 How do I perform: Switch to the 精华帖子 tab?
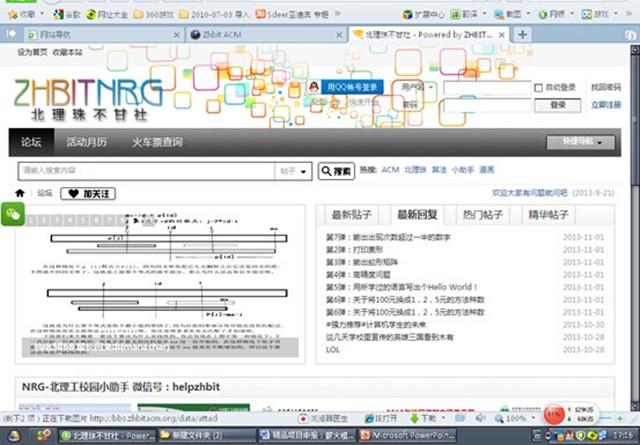pos(548,215)
